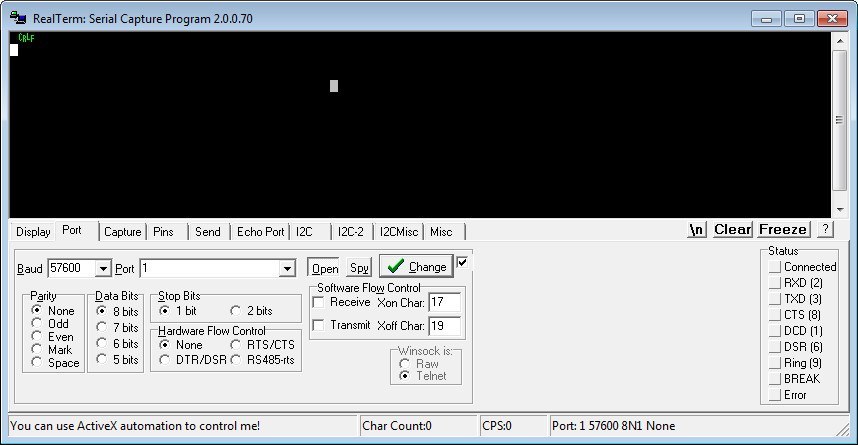
Task: Click terminal scrollbar down arrow
Action: 839,210
